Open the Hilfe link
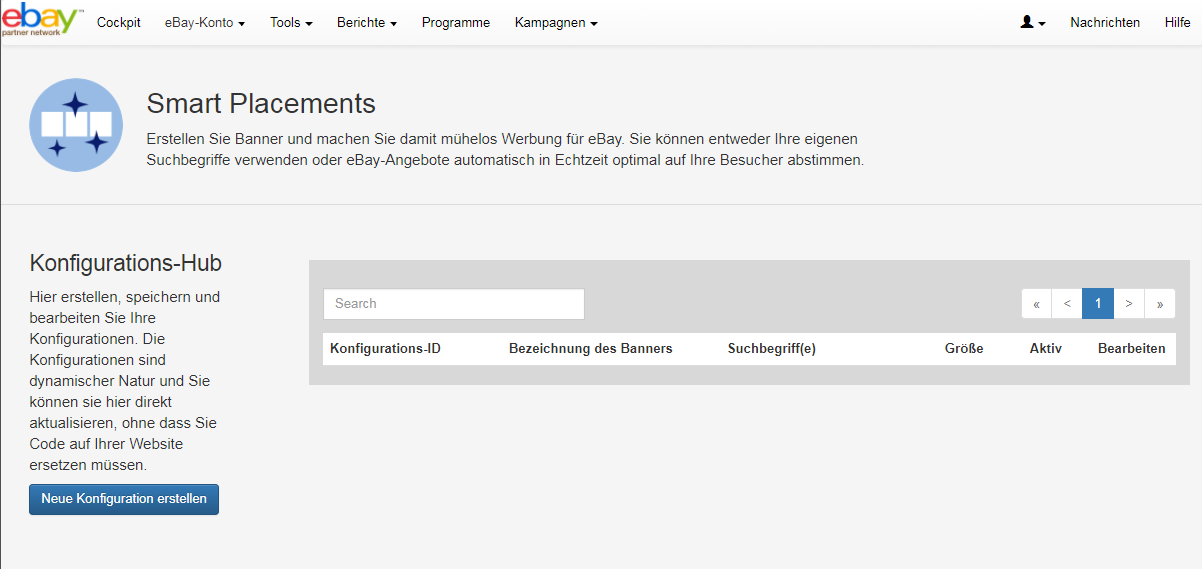 point(1177,22)
